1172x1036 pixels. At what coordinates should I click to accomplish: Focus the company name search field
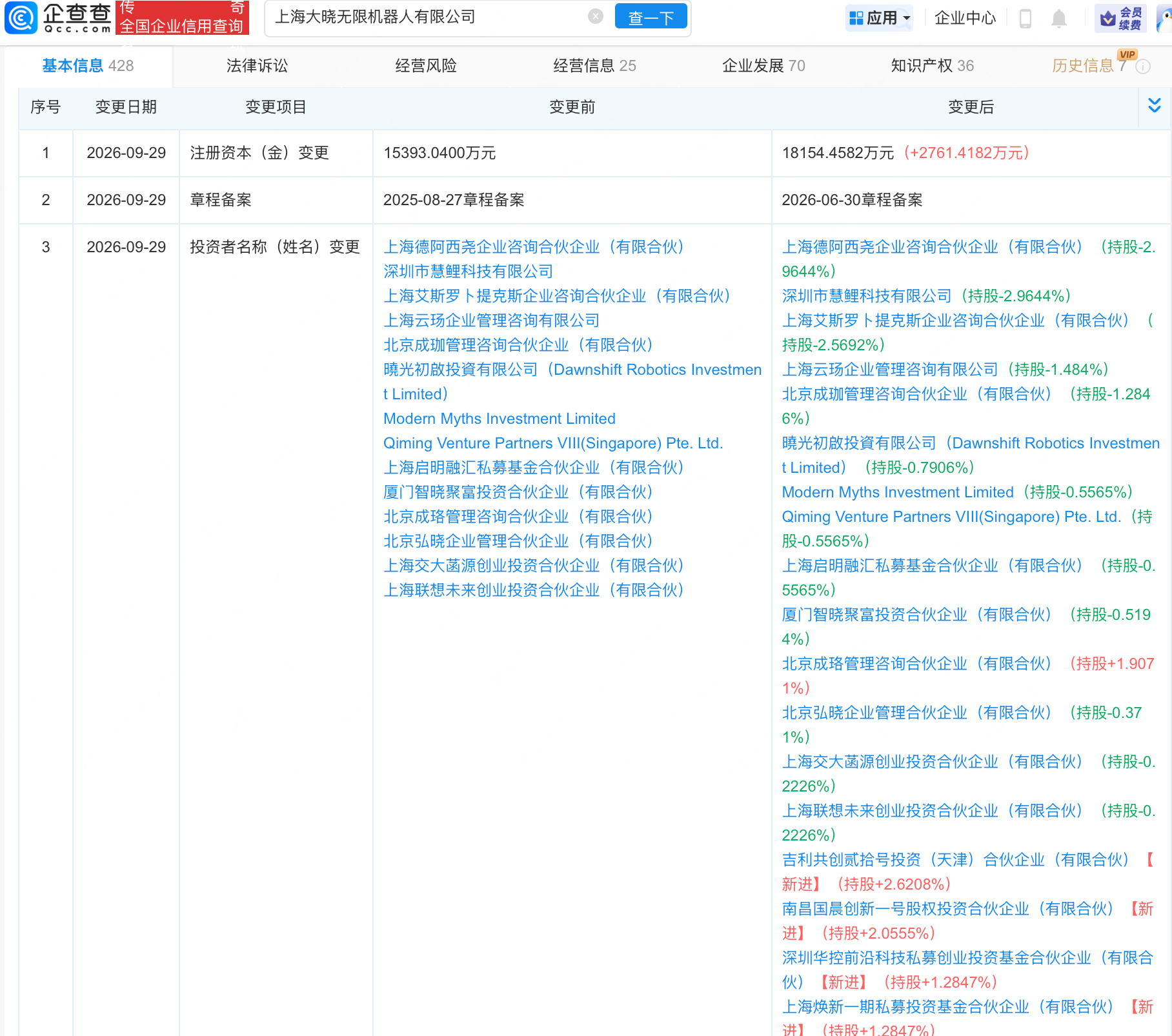[x=426, y=17]
